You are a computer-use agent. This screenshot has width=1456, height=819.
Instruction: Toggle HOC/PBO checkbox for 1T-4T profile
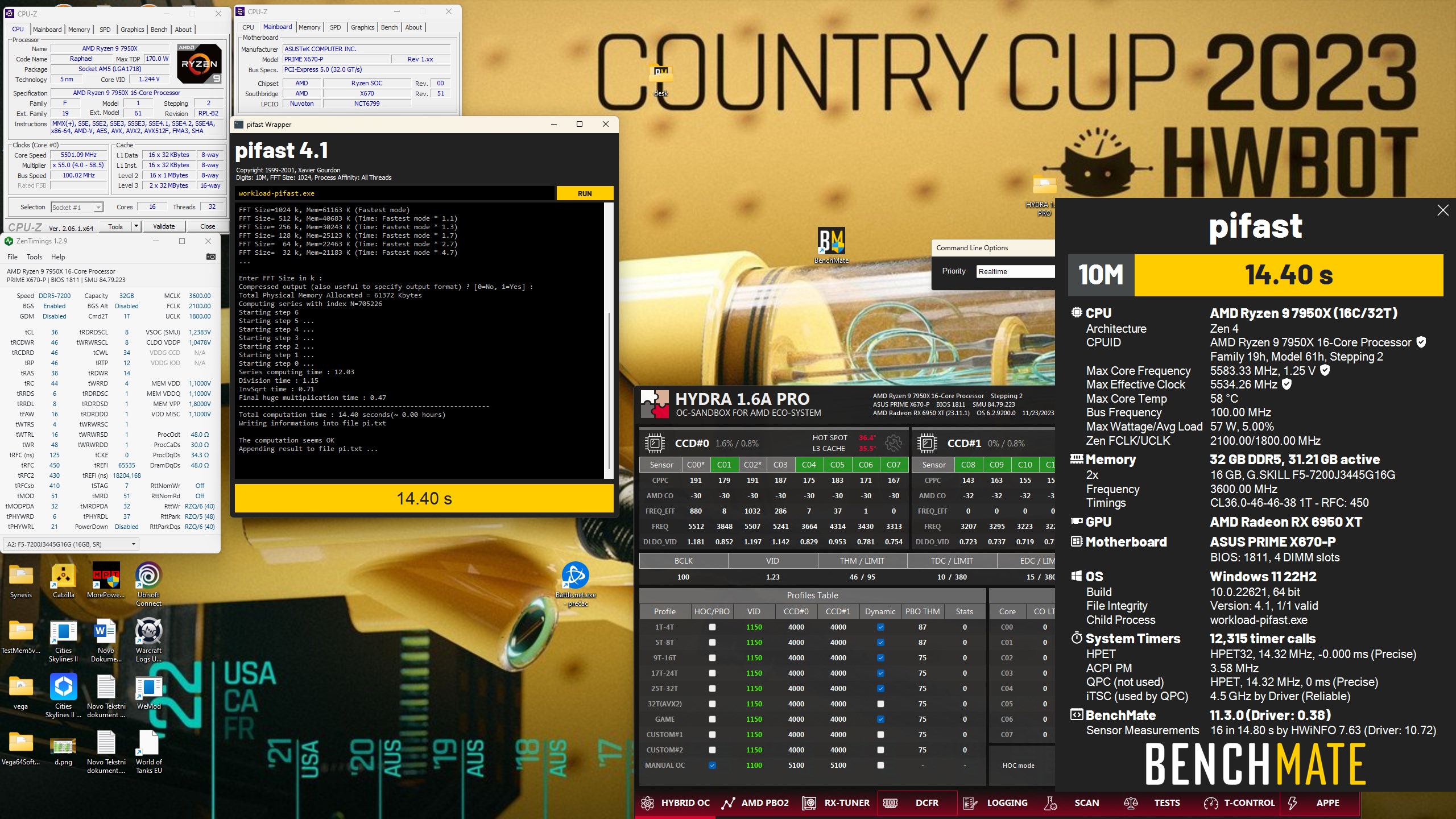click(712, 627)
